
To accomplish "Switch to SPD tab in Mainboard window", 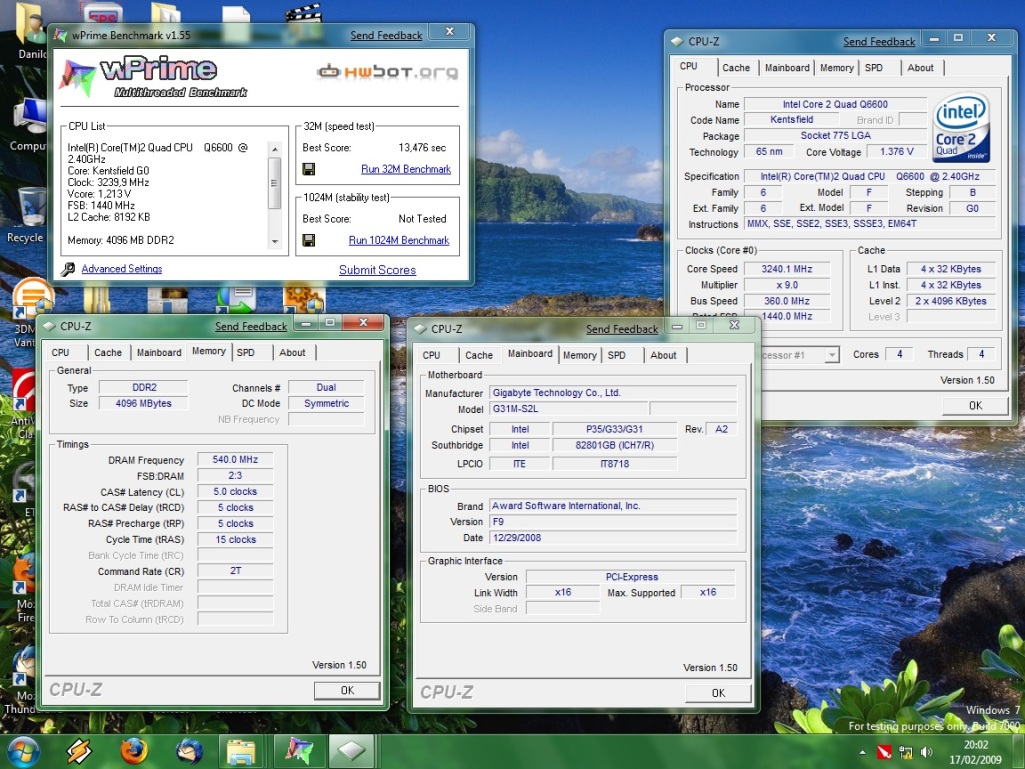I will [616, 355].
